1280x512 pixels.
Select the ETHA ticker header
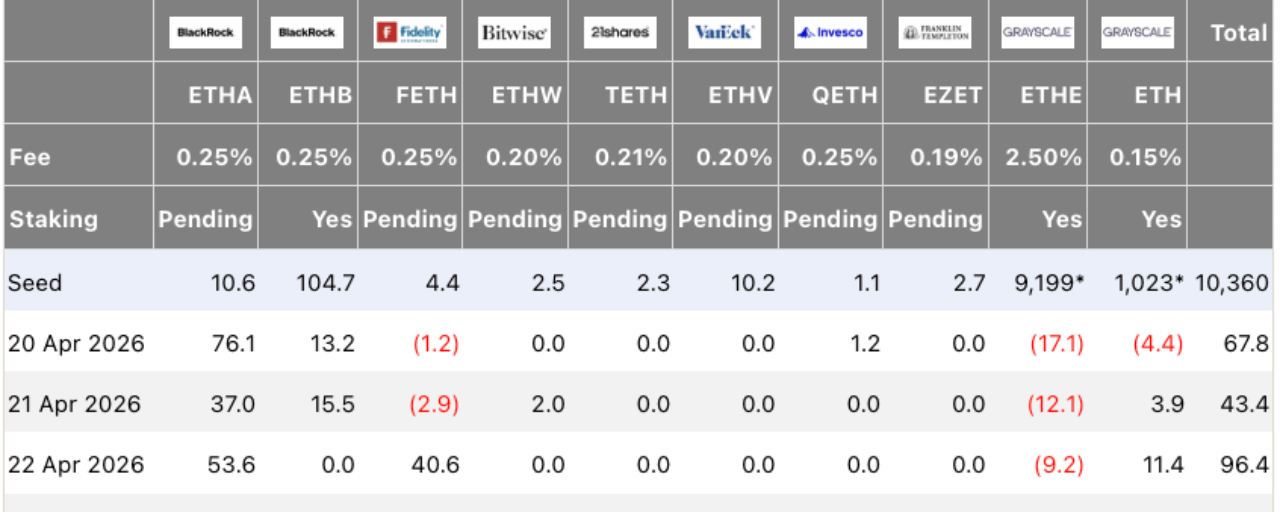coord(220,95)
